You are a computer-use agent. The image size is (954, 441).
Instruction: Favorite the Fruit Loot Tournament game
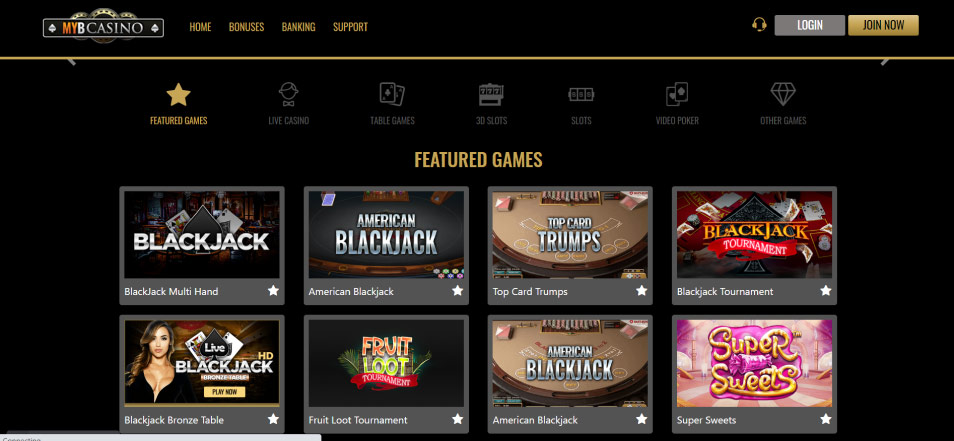tap(458, 419)
